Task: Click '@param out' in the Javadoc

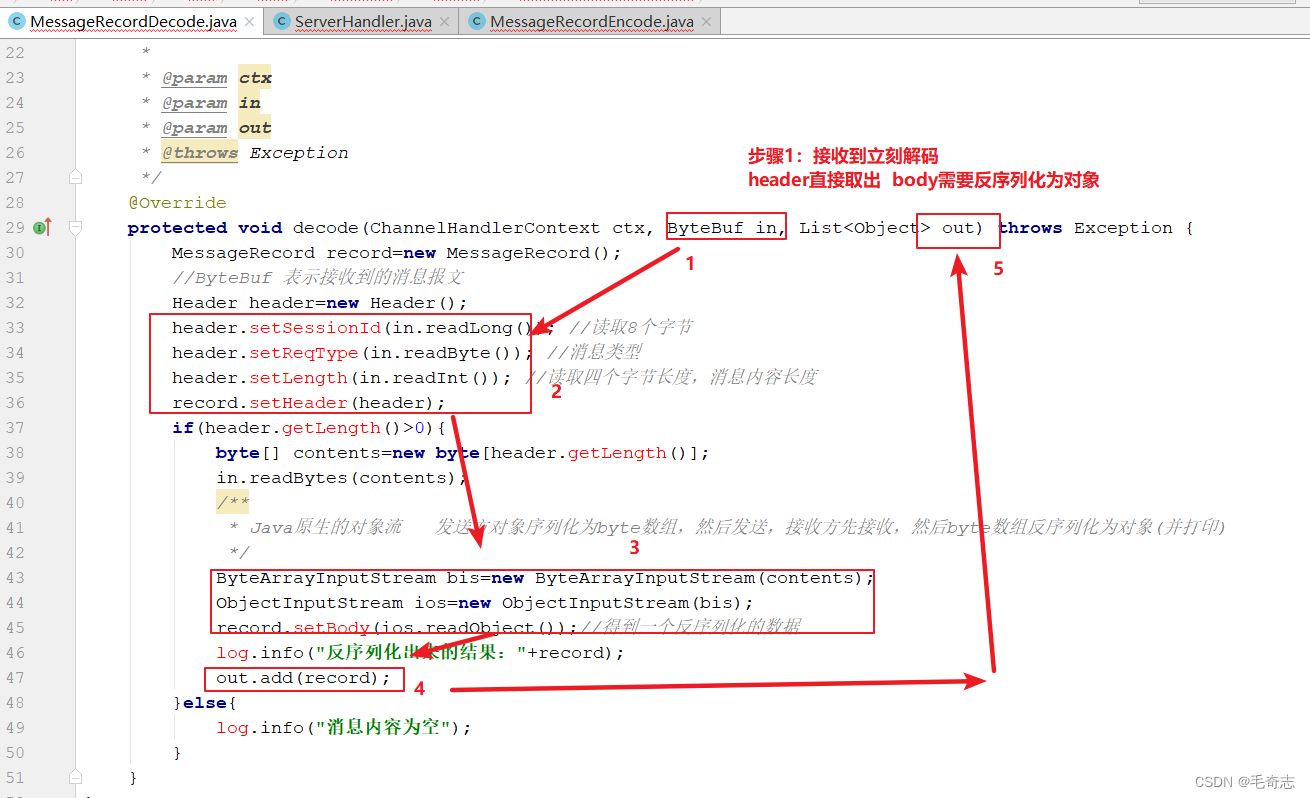Action: coord(216,128)
